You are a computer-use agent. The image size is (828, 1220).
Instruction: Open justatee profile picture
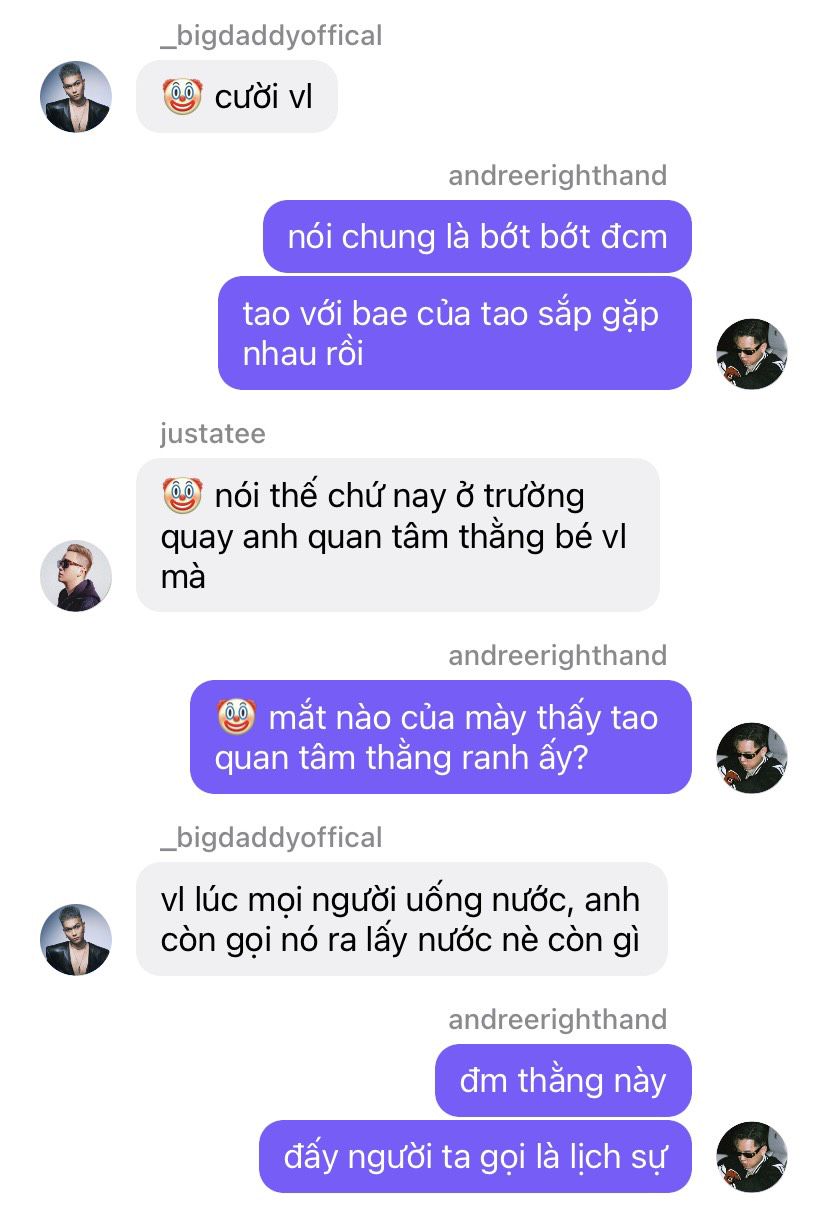pos(75,576)
